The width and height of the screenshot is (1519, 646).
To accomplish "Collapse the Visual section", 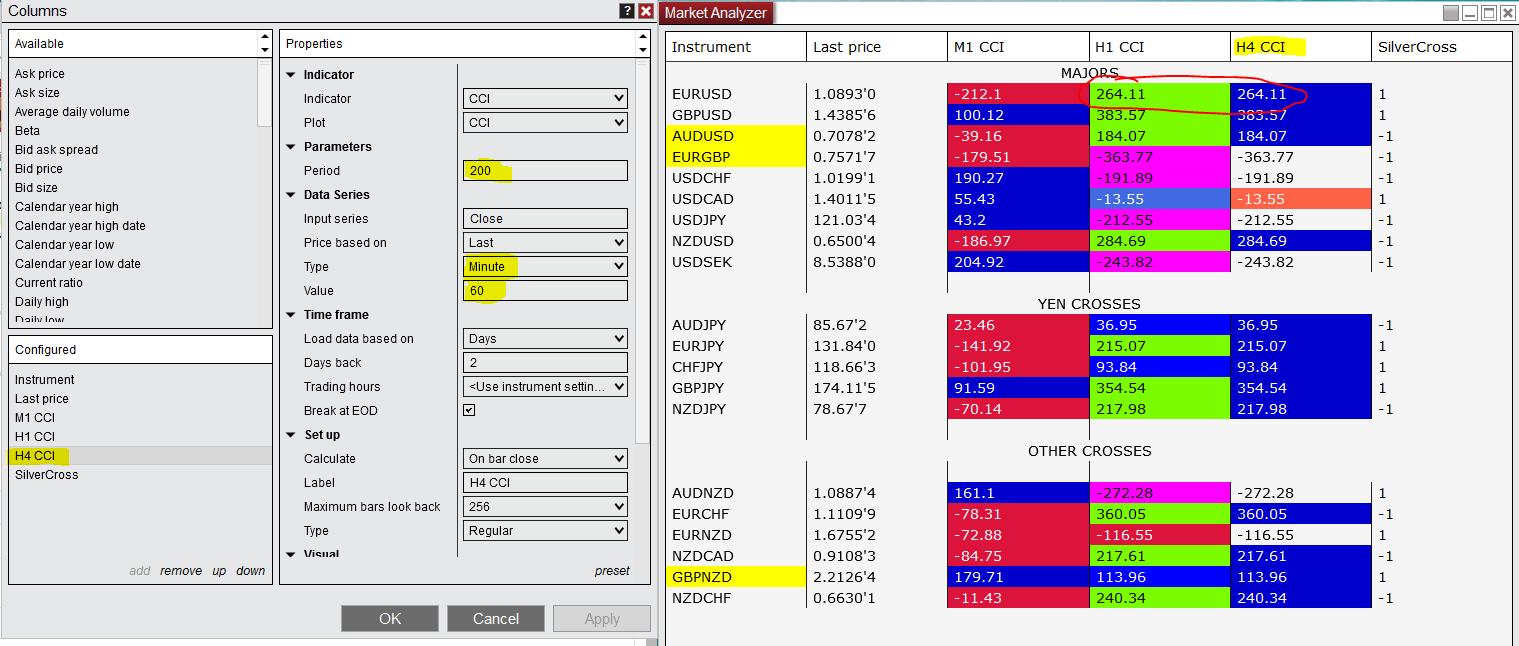I will click(x=291, y=554).
